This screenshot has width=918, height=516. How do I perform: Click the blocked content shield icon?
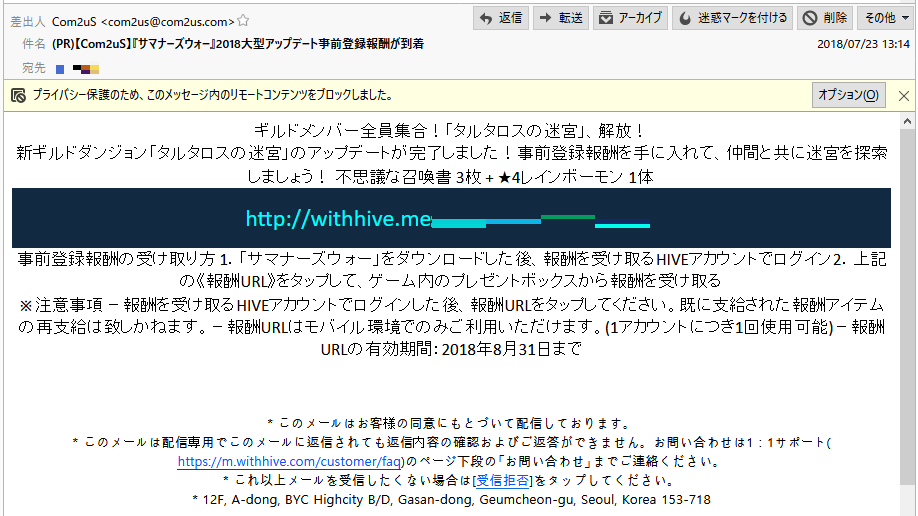click(18, 95)
